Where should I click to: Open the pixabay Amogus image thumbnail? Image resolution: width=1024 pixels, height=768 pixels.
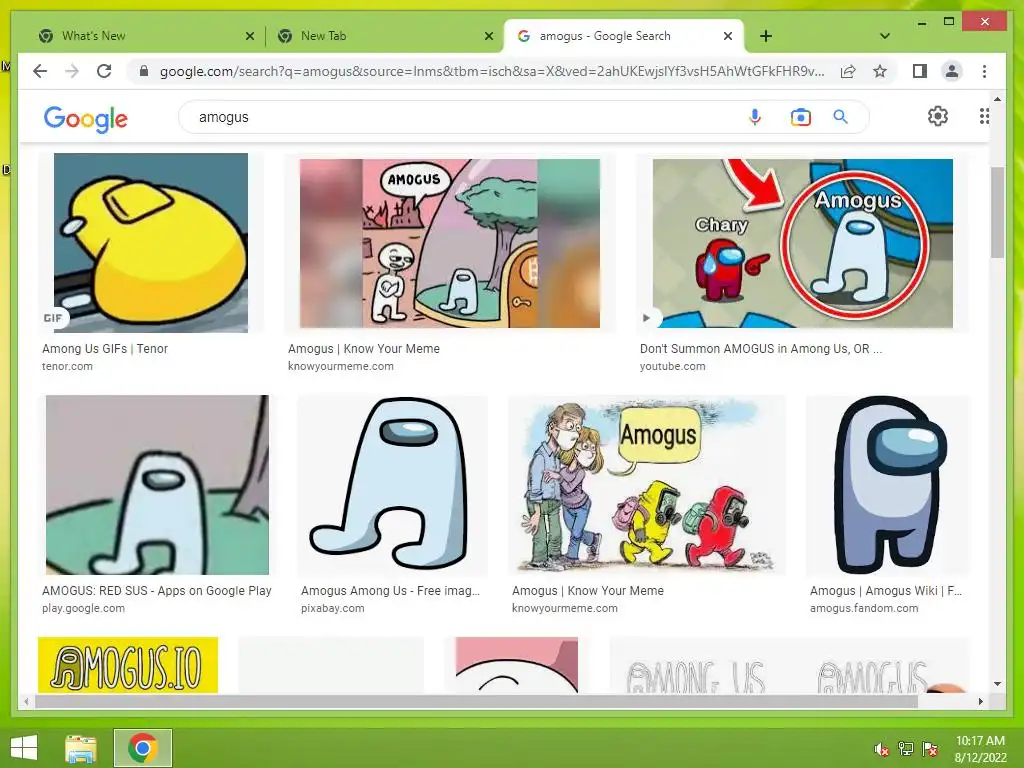pos(392,485)
